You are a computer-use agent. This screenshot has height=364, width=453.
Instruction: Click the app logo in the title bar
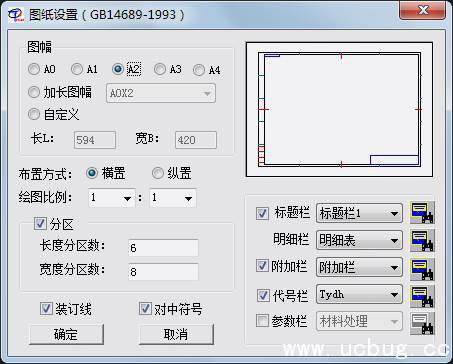16,15
